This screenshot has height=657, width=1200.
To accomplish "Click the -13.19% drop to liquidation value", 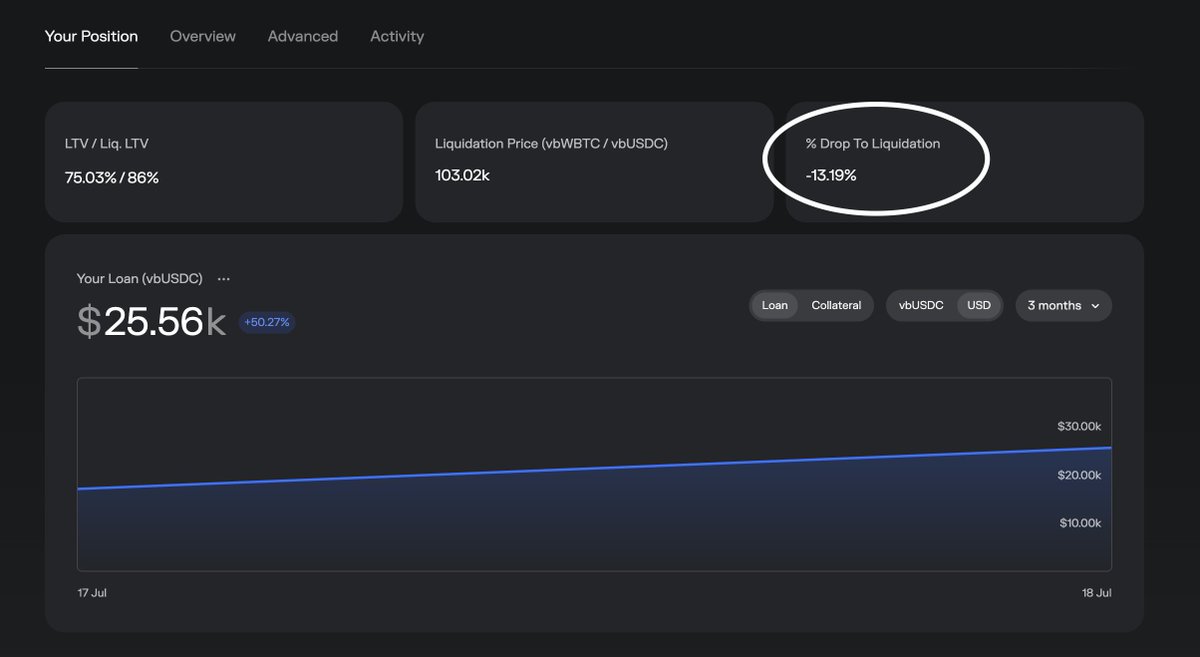I will pos(831,175).
